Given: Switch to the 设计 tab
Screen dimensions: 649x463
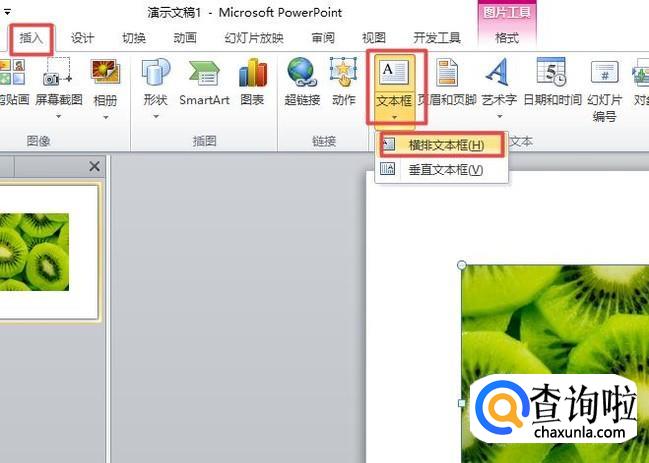Looking at the screenshot, I should pyautogui.click(x=82, y=38).
